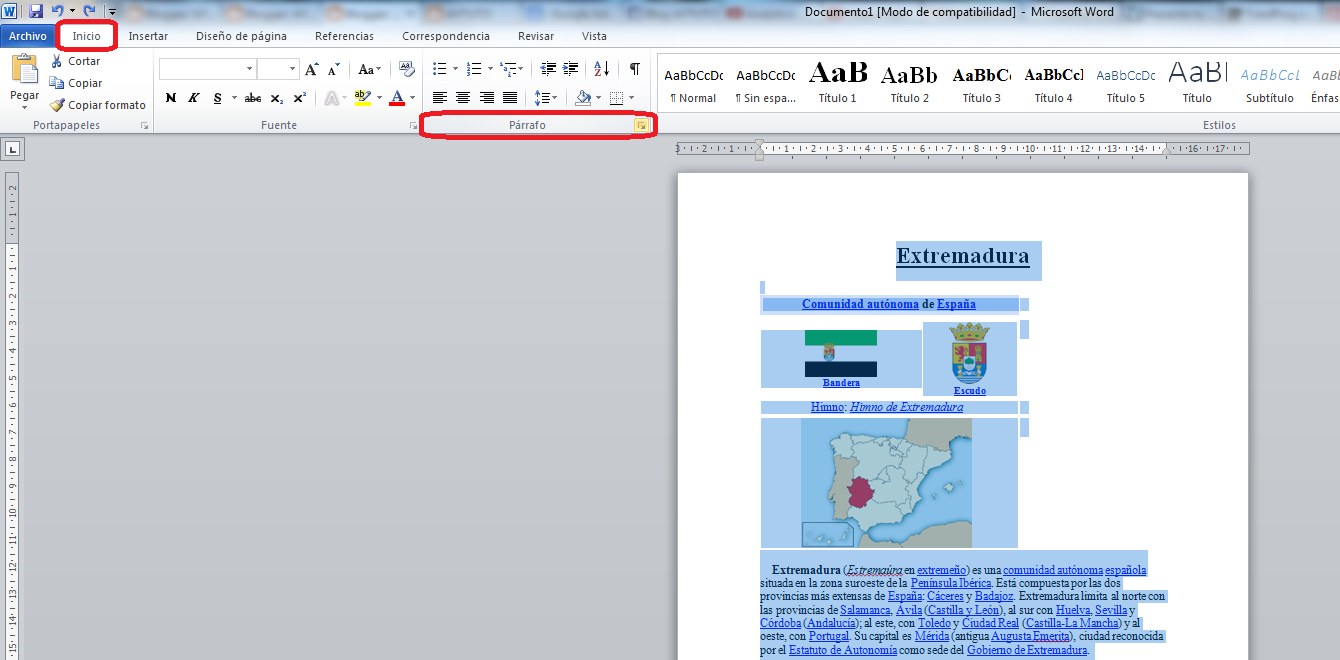Toggle bold with the N button
Viewport: 1340px width, 660px height.
tap(170, 98)
